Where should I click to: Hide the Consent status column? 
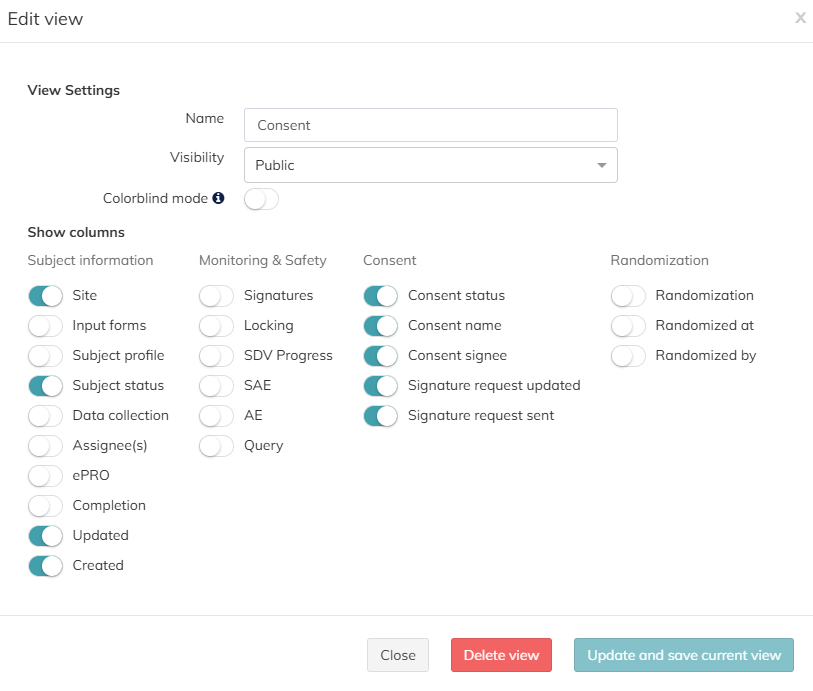tap(380, 296)
